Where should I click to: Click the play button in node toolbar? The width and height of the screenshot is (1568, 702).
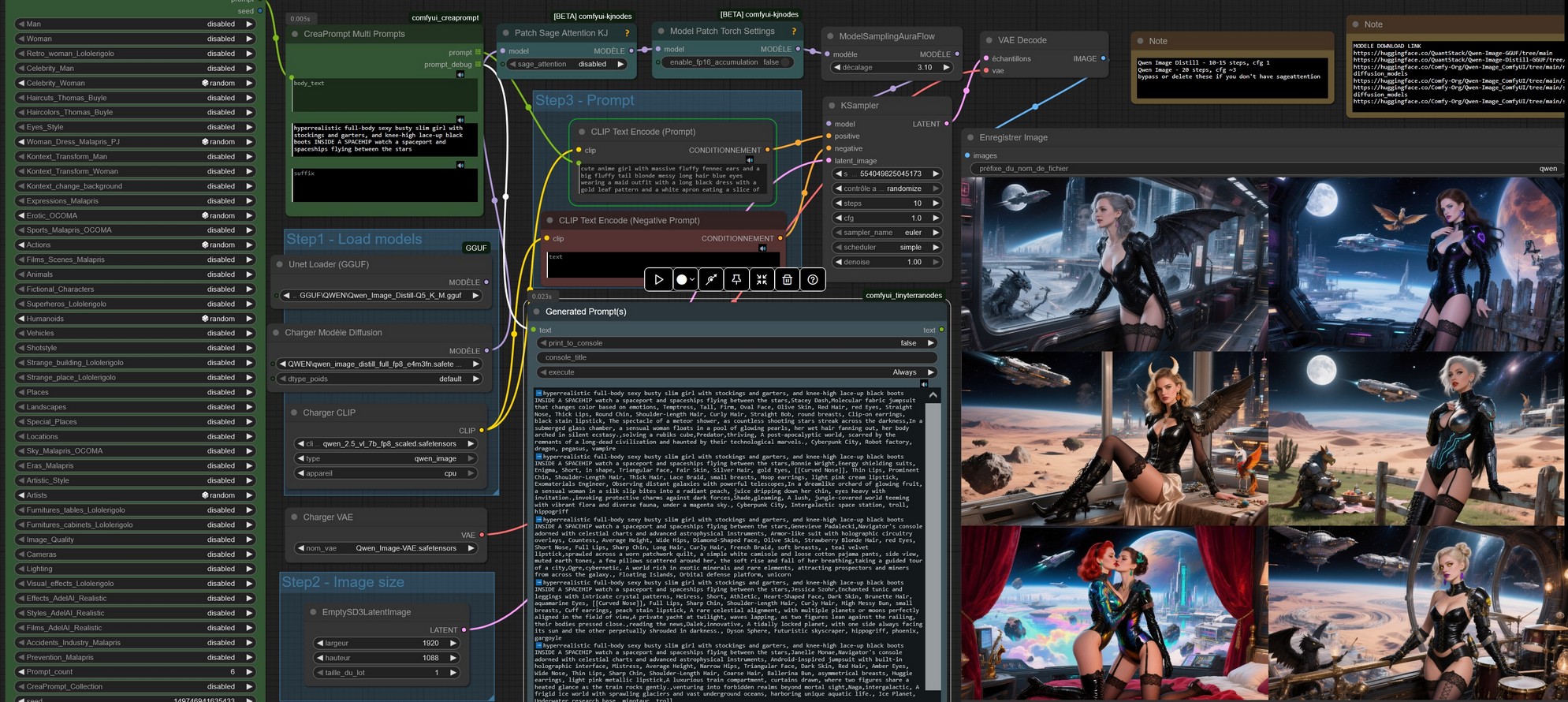(658, 279)
